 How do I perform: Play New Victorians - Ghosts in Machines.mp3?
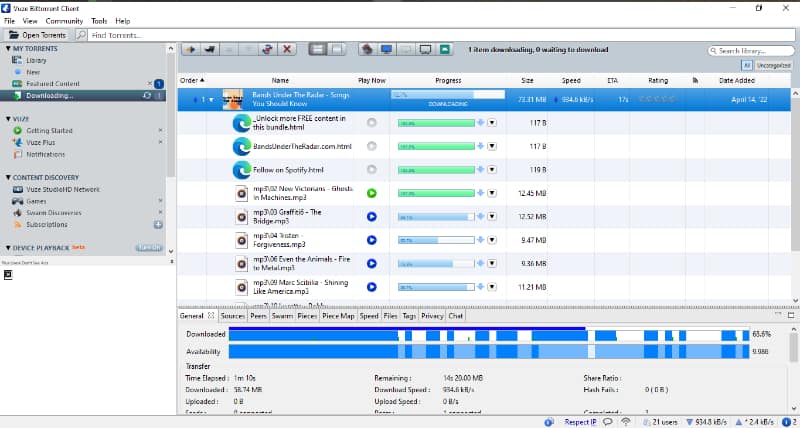(x=371, y=193)
